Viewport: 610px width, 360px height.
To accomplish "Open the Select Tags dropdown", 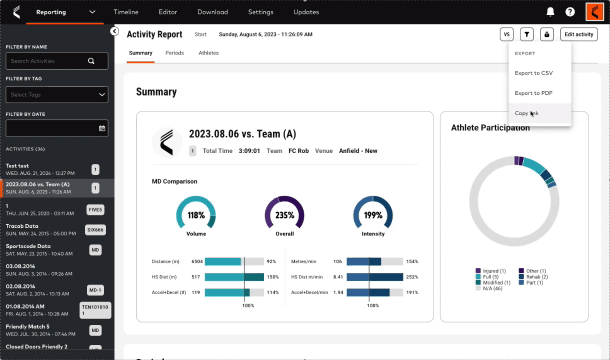I will 57,95.
